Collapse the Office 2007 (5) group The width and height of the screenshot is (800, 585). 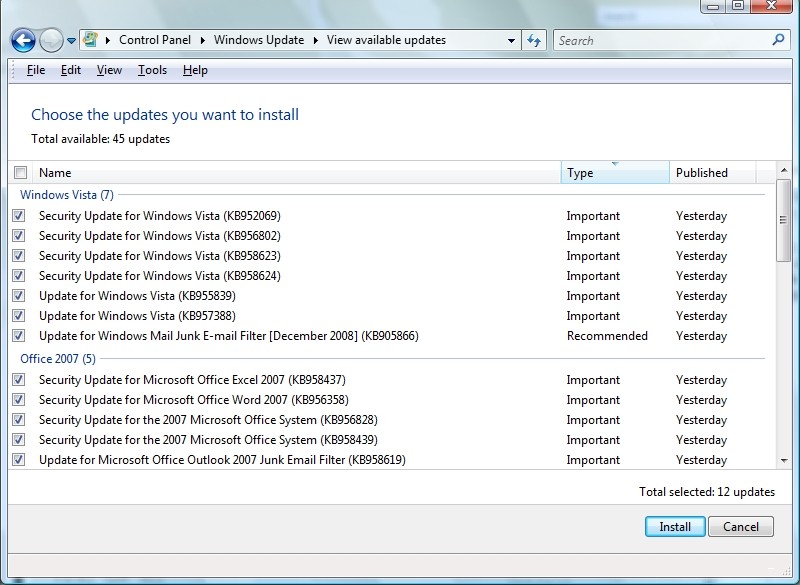point(58,359)
